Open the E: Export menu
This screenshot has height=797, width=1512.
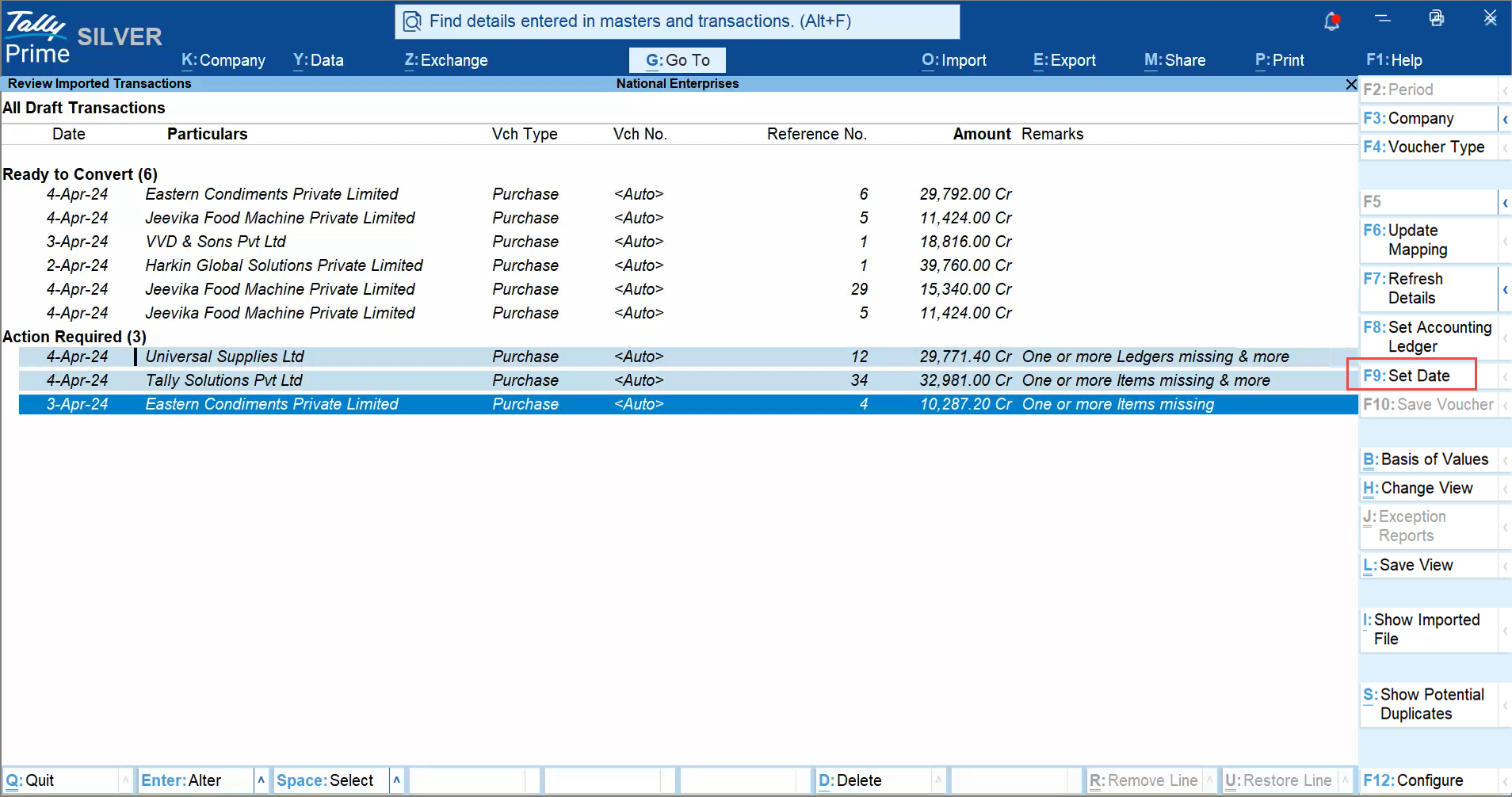click(x=1064, y=60)
